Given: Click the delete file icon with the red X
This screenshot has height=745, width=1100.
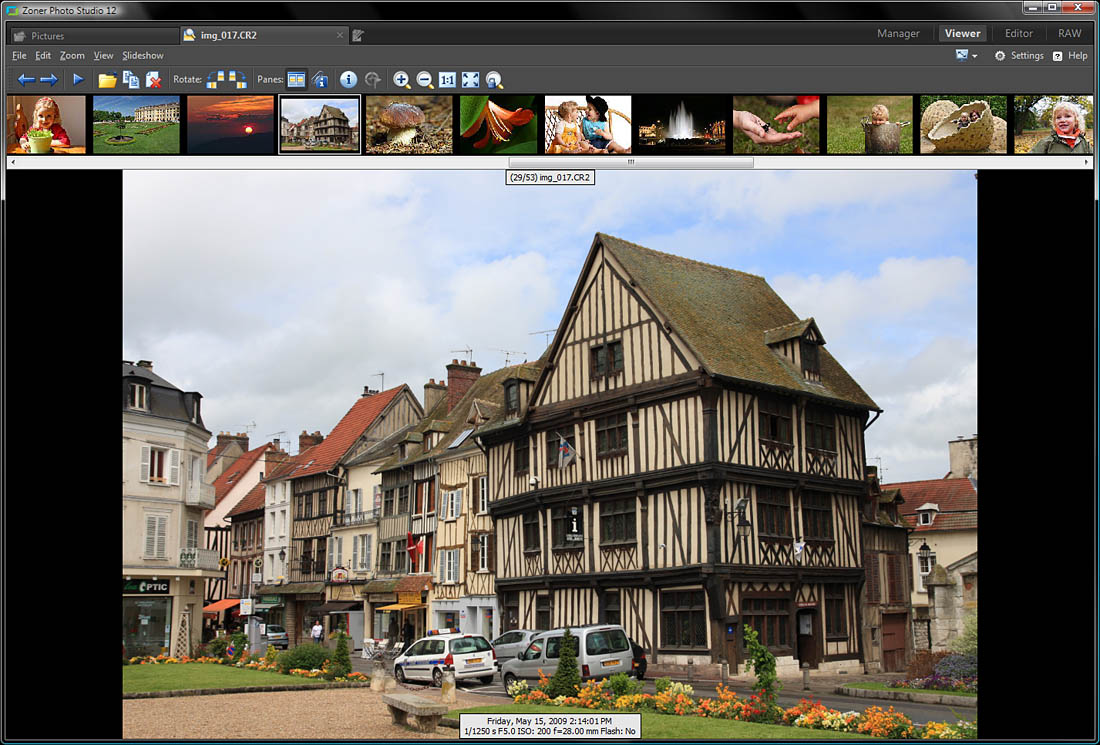Looking at the screenshot, I should coord(154,80).
